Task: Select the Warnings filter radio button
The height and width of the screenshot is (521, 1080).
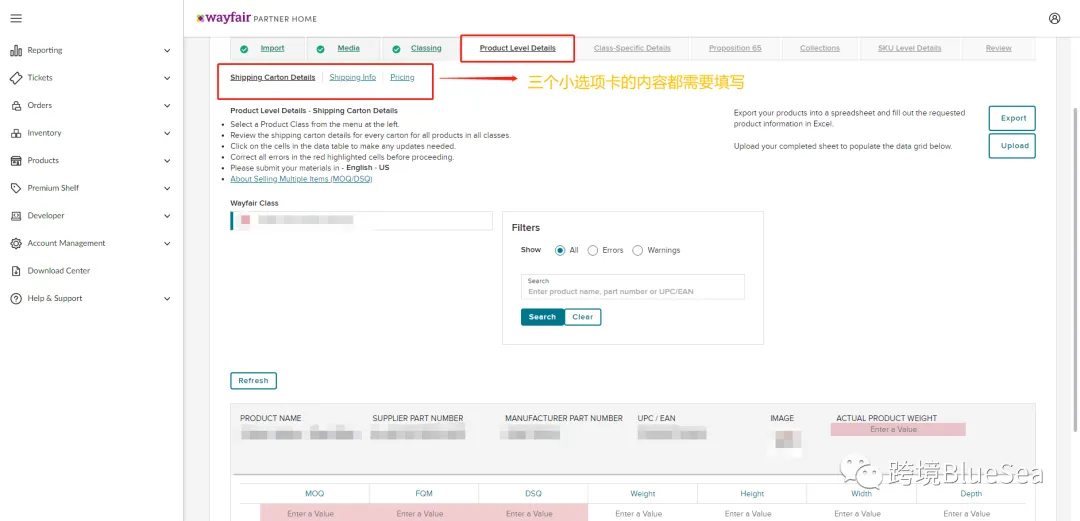Action: click(x=638, y=250)
